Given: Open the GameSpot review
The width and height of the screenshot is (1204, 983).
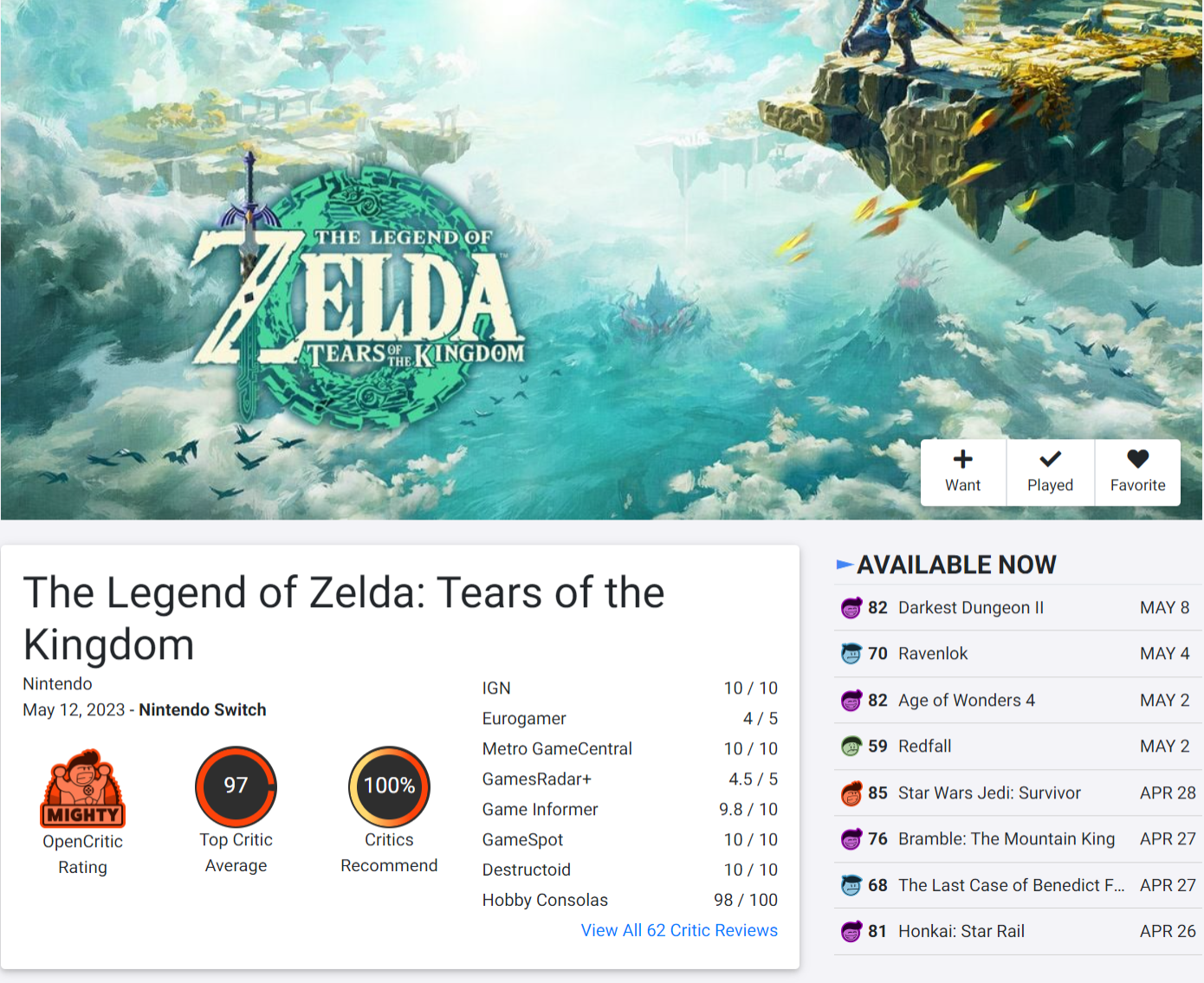Looking at the screenshot, I should click(522, 839).
